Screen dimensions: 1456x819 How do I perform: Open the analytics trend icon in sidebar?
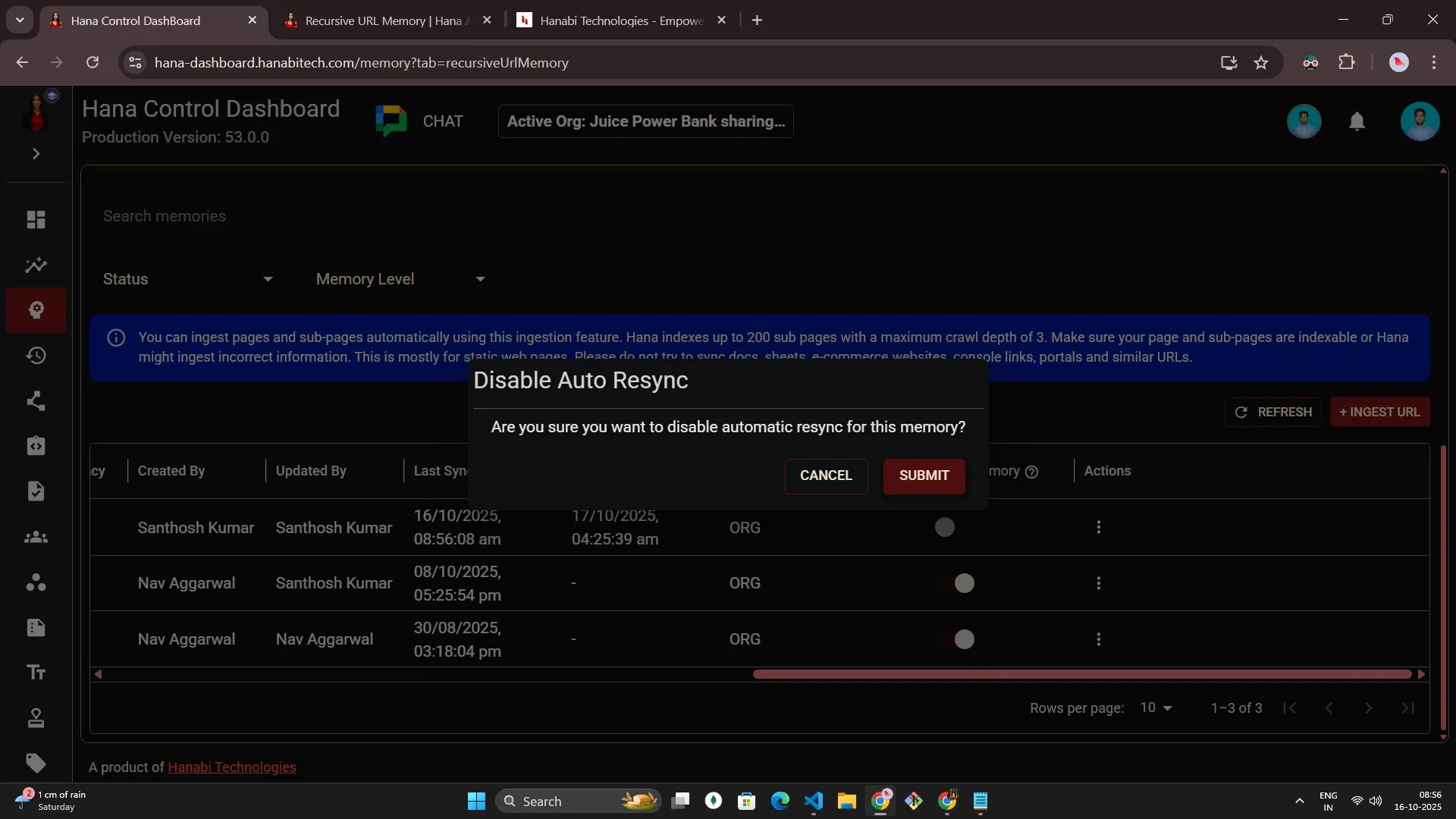tap(36, 265)
